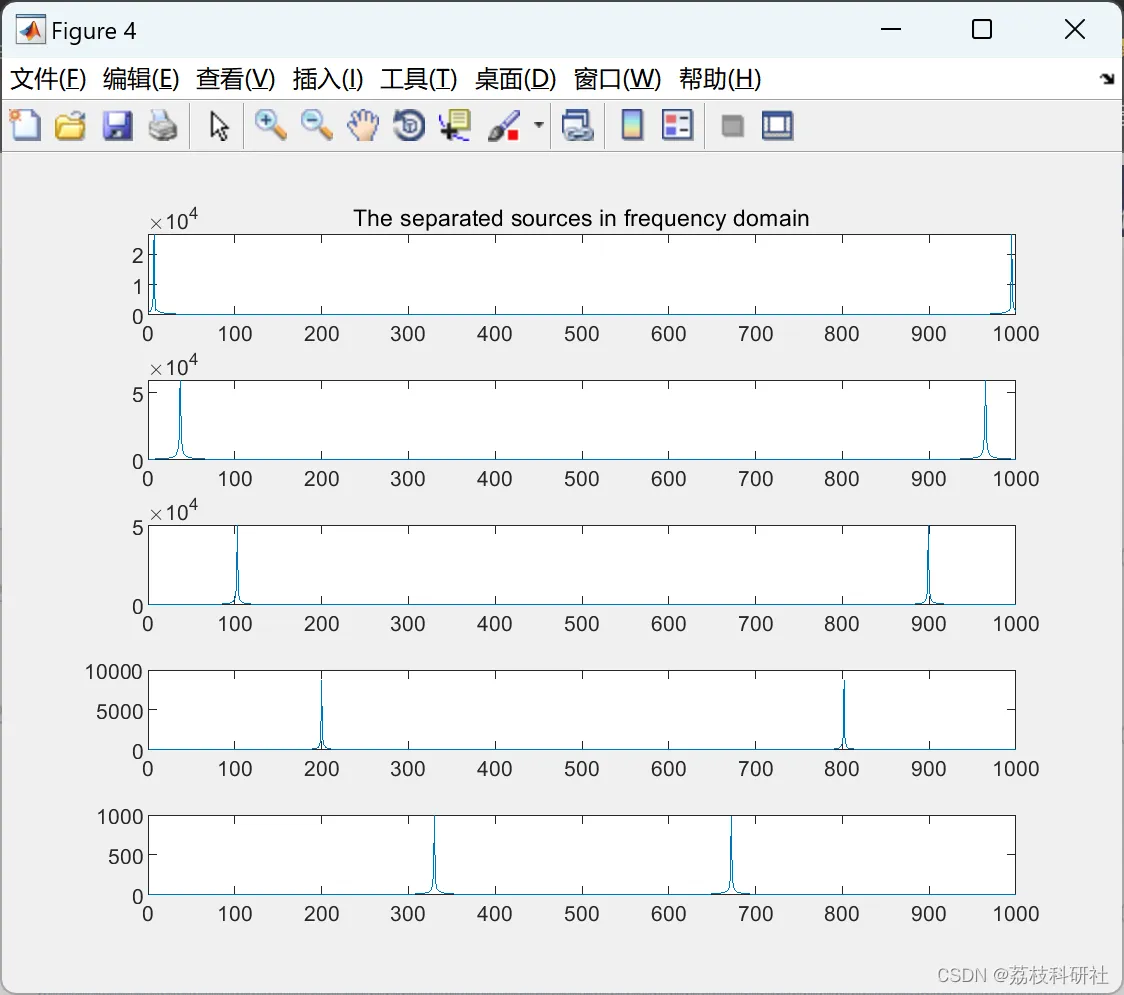Print the figure with the printer icon
Screen dimensions: 1124x995
(x=163, y=125)
